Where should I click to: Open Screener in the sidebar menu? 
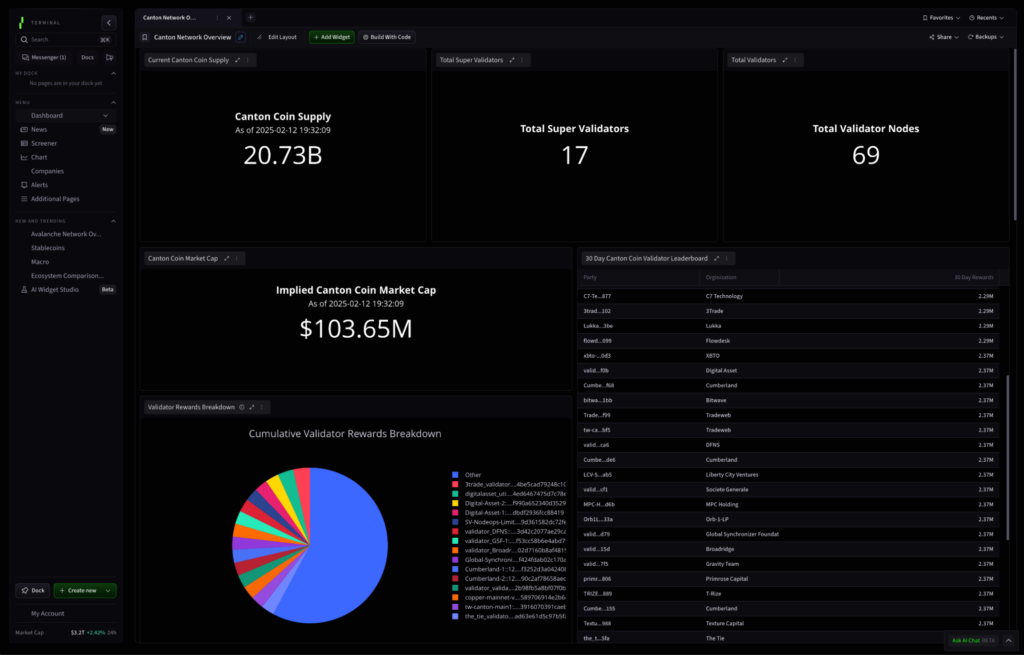coord(44,143)
